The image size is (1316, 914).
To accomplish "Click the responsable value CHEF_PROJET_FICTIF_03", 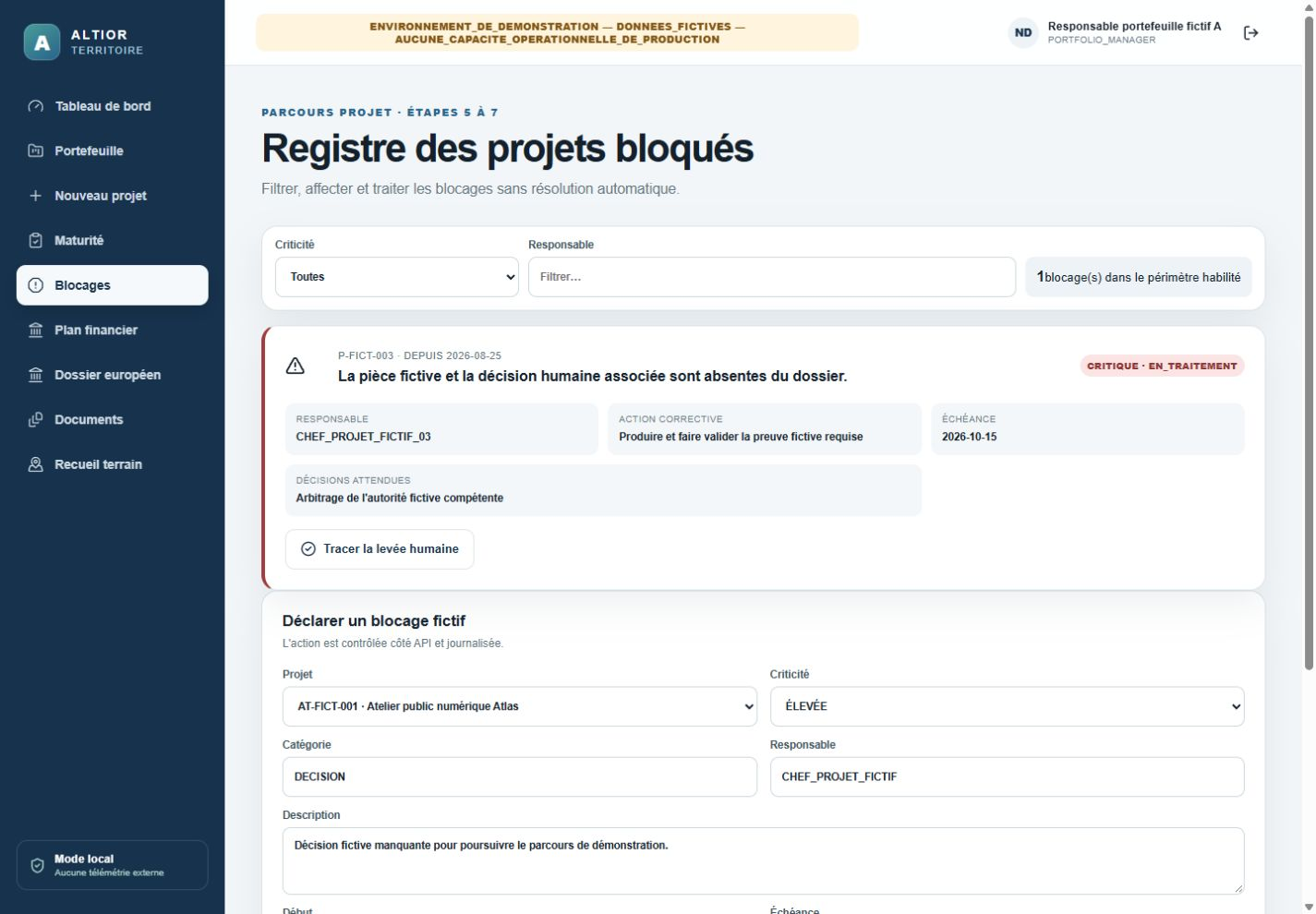I will point(363,437).
